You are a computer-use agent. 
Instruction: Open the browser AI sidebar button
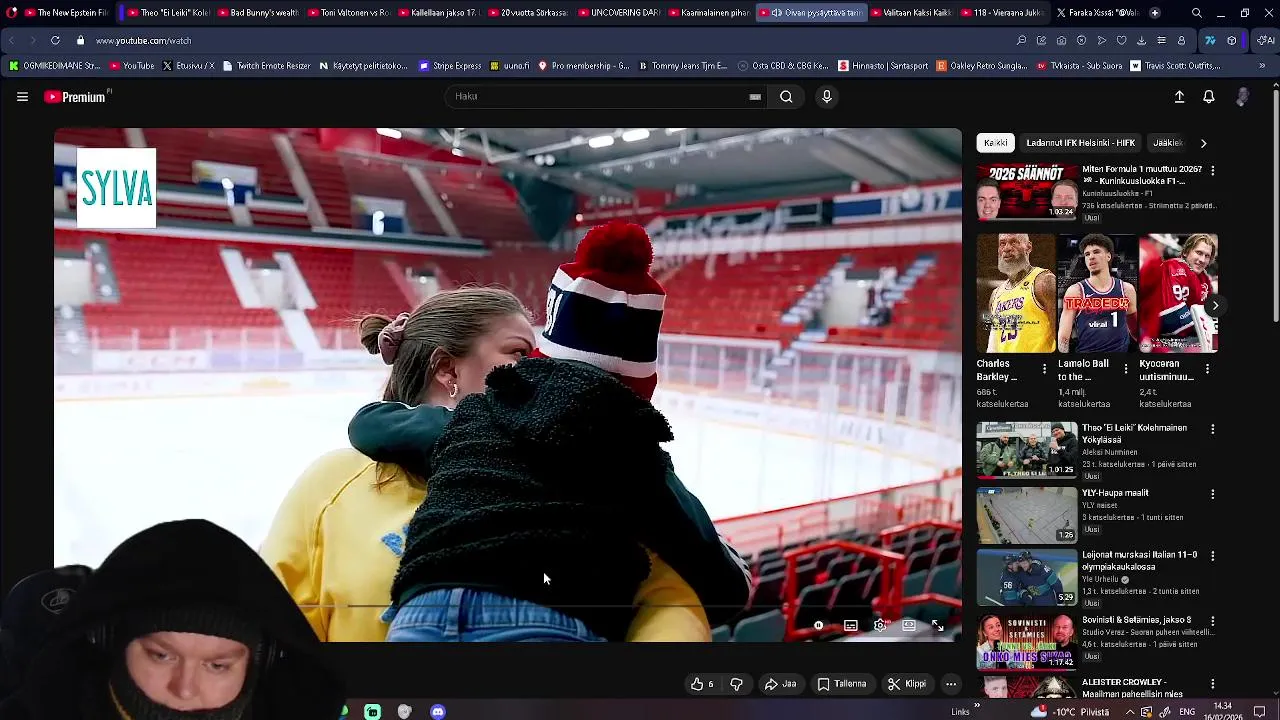1265,41
